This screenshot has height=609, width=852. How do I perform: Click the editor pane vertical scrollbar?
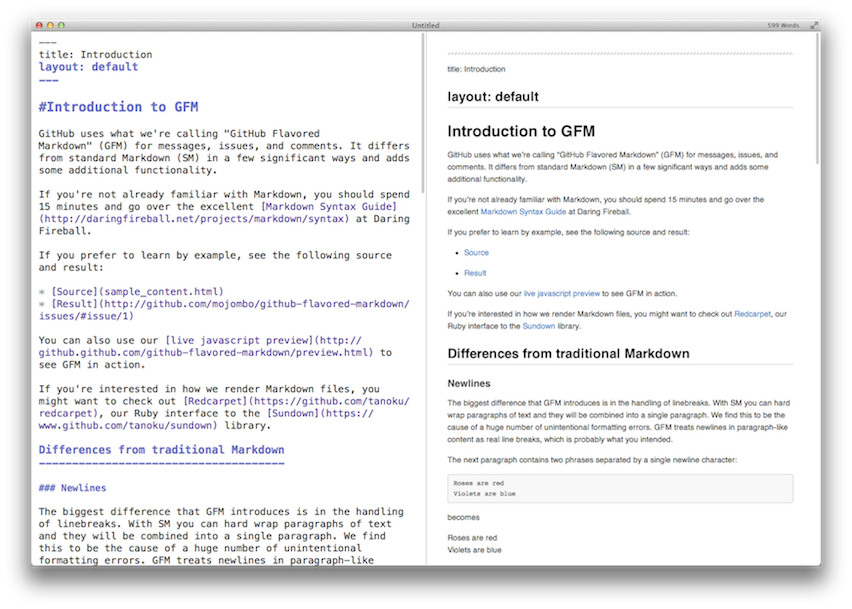[x=422, y=111]
